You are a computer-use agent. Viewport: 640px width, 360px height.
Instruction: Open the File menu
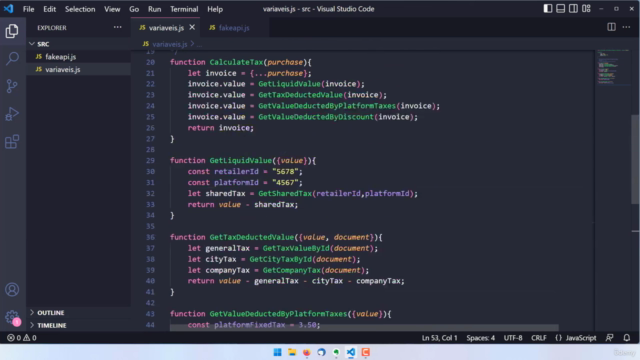point(29,9)
